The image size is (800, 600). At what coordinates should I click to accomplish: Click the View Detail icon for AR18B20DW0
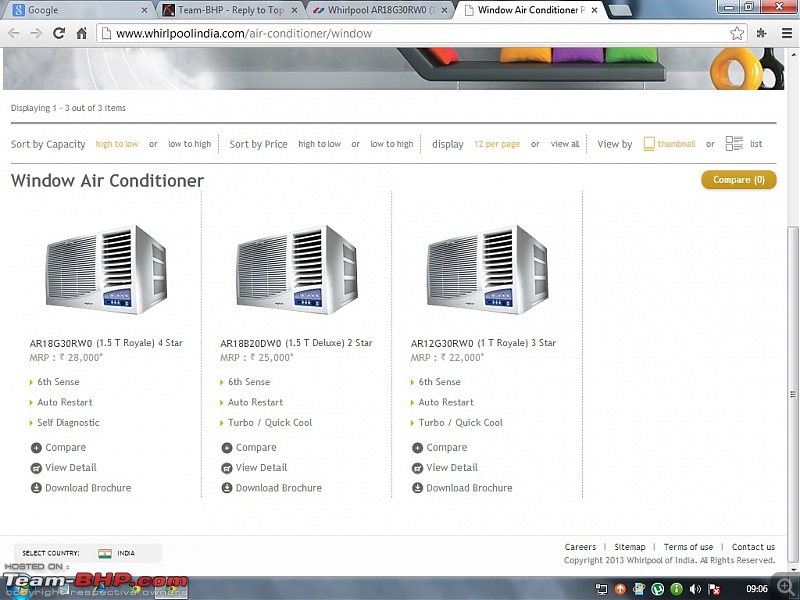coord(227,468)
